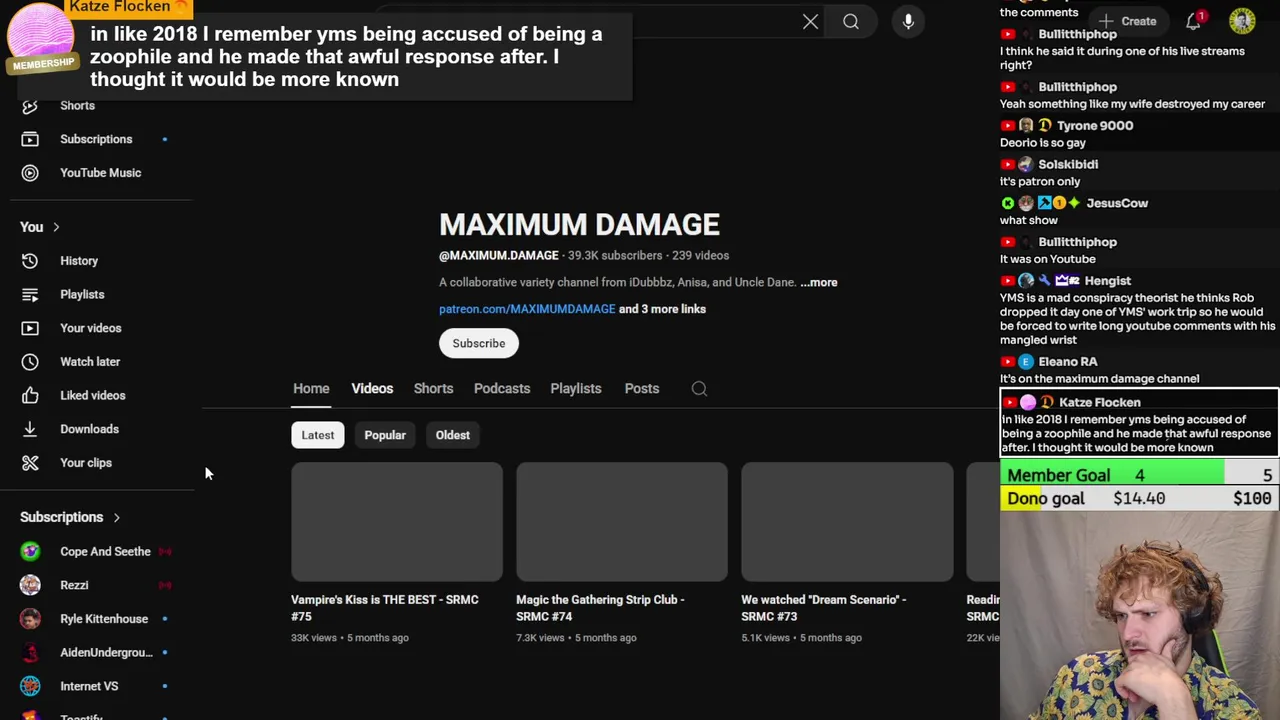Show the 'and 3 more links' list
This screenshot has width=1280, height=720.
(x=662, y=309)
